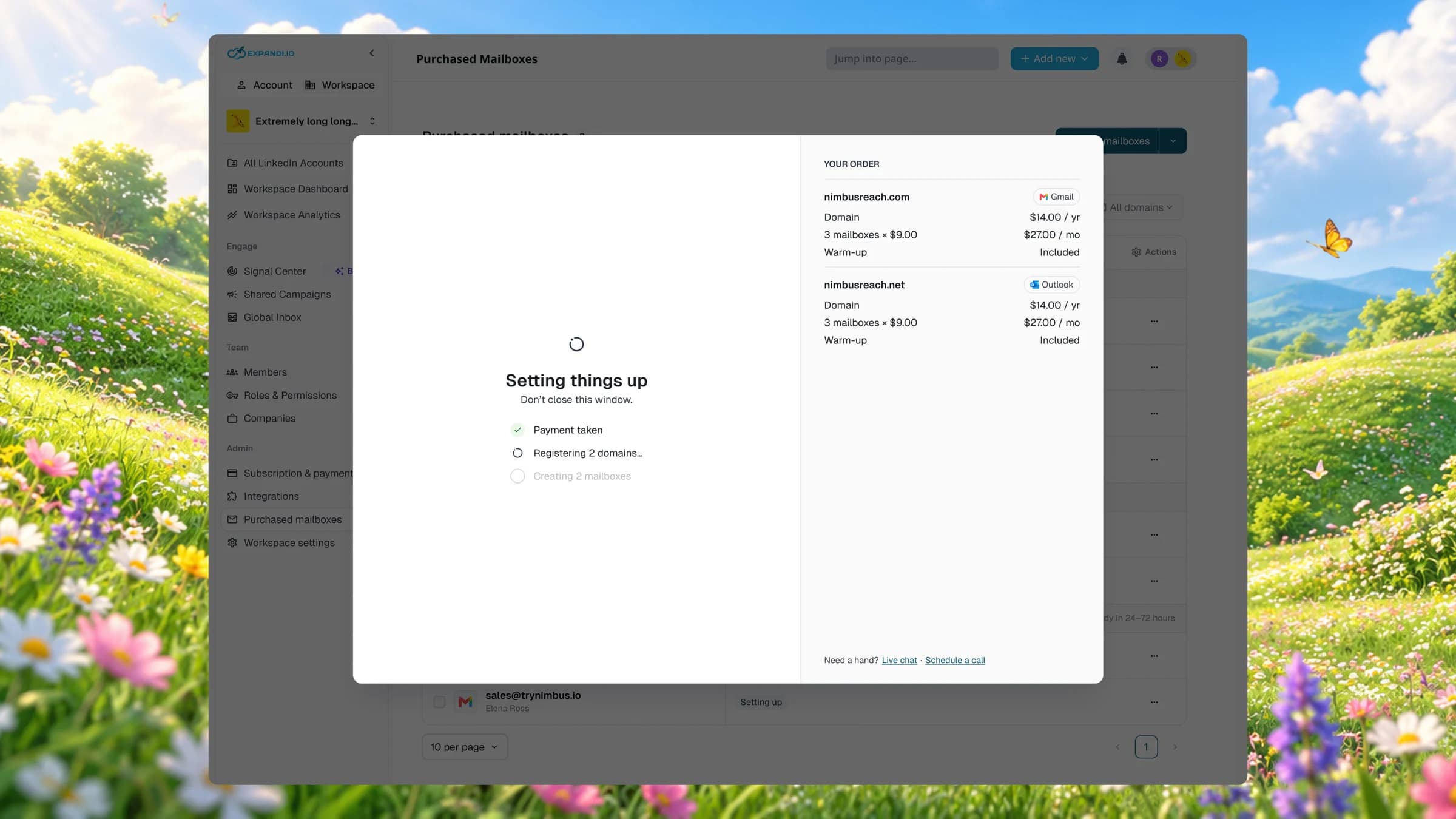Click the Gmail badge for nimbusreach.com
1456x819 pixels.
1056,197
